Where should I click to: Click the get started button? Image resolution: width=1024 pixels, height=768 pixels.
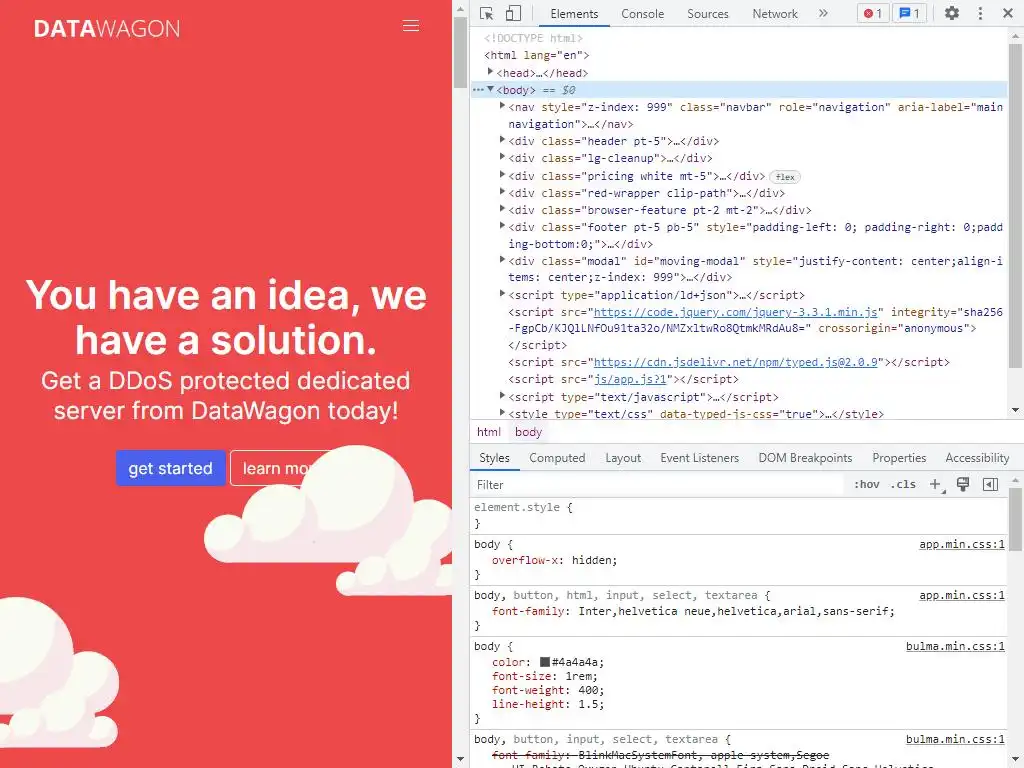(x=170, y=468)
